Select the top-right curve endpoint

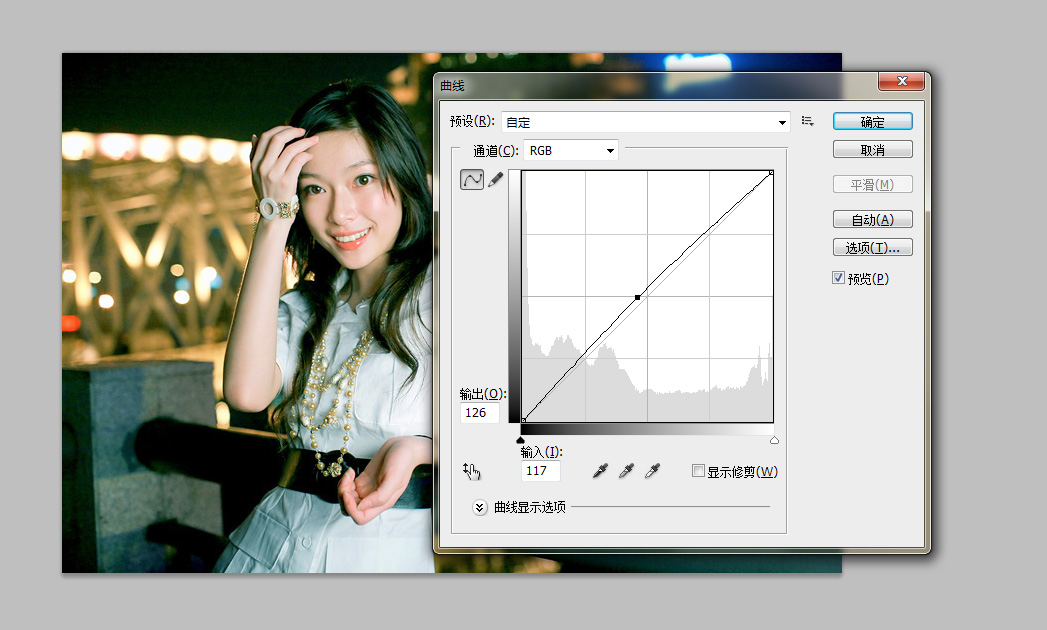click(x=771, y=173)
